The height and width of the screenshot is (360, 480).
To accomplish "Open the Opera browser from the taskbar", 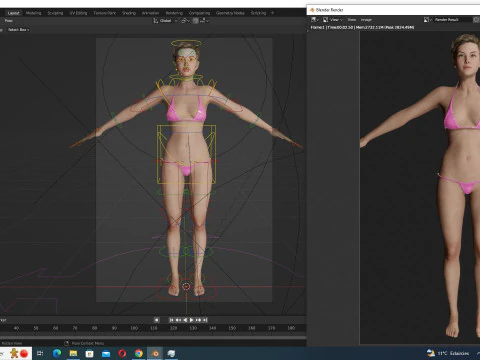I will coord(122,353).
